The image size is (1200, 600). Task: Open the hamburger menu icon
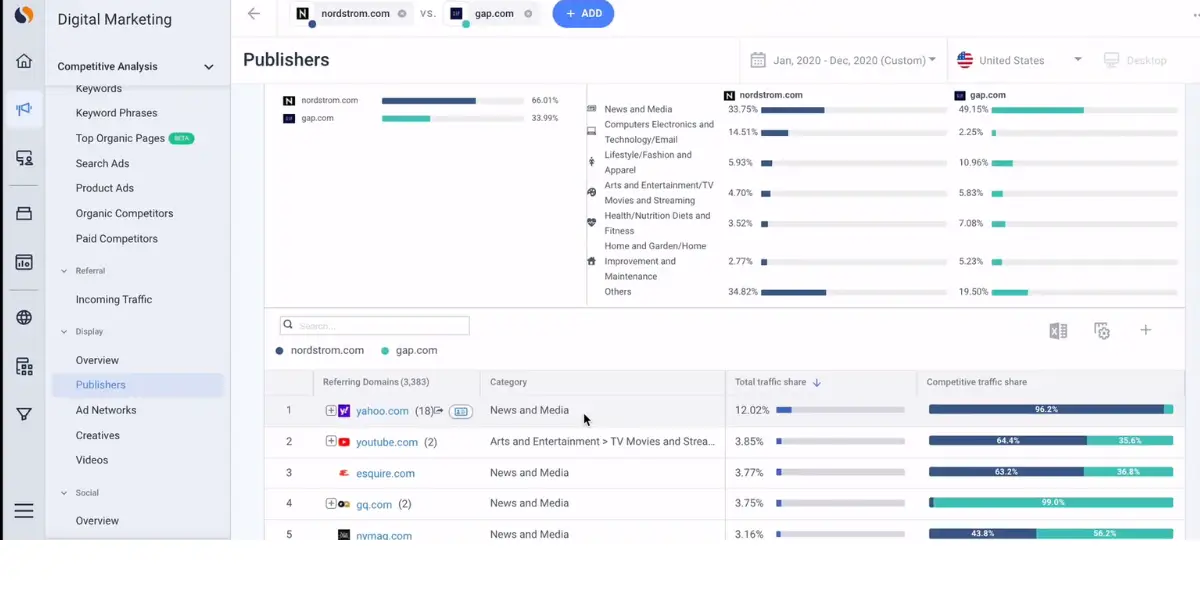(x=24, y=511)
